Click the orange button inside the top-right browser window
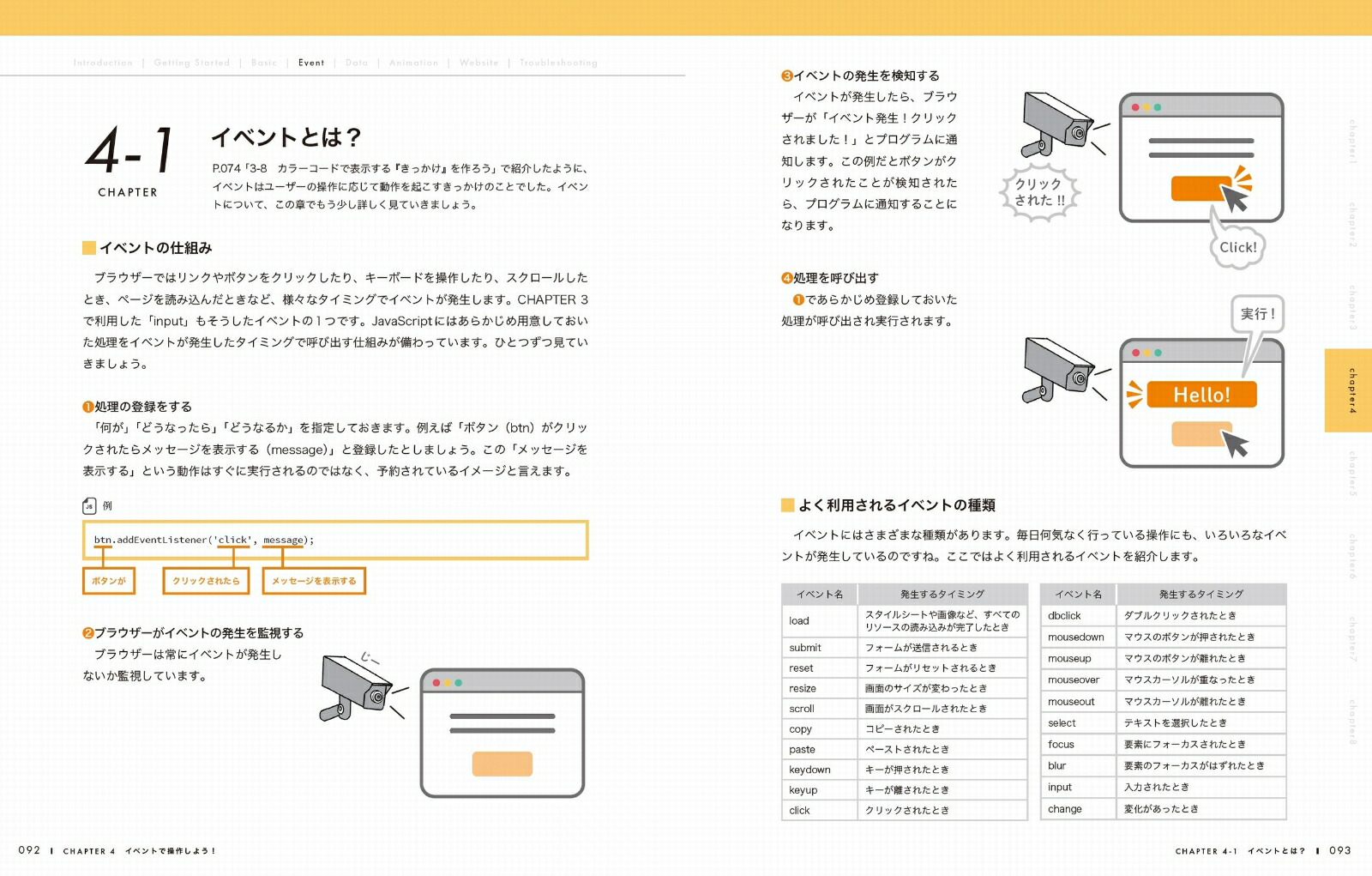Screen dimensions: 1372x876 click(1199, 188)
